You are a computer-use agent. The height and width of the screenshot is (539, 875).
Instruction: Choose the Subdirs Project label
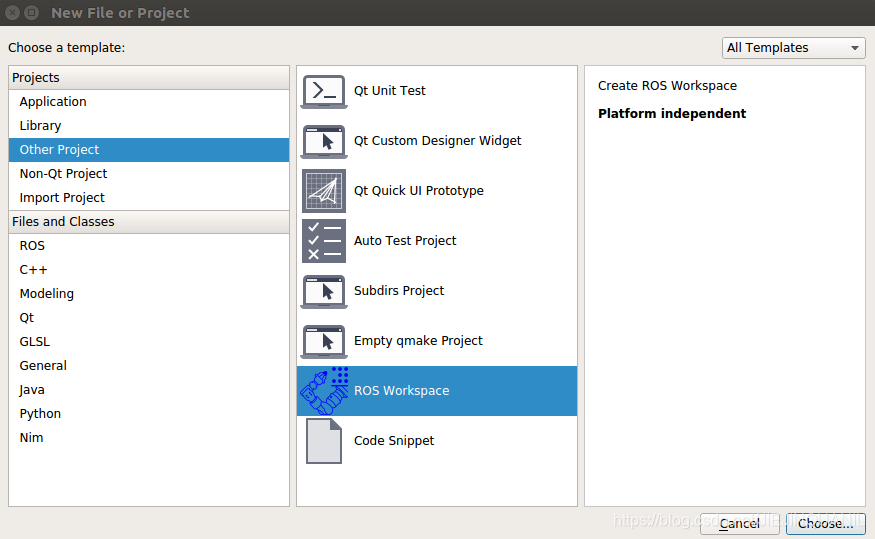(x=399, y=291)
